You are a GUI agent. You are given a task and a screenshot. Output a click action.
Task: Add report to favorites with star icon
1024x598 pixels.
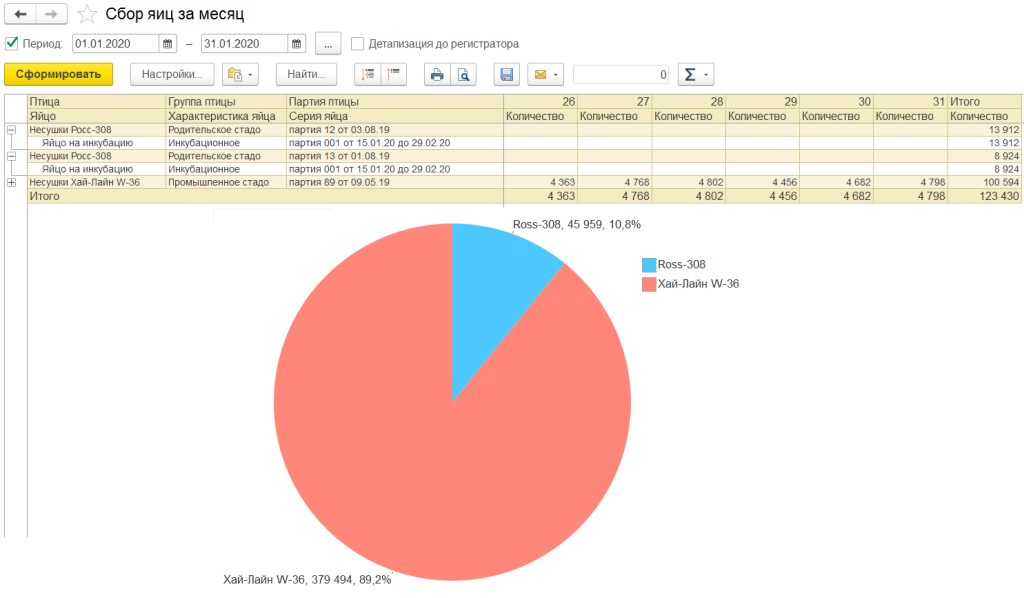[88, 15]
